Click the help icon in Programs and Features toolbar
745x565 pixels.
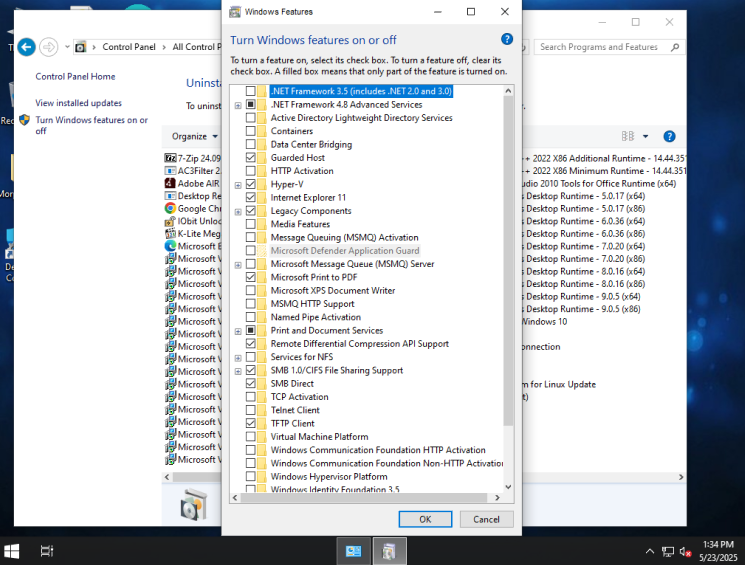669,136
